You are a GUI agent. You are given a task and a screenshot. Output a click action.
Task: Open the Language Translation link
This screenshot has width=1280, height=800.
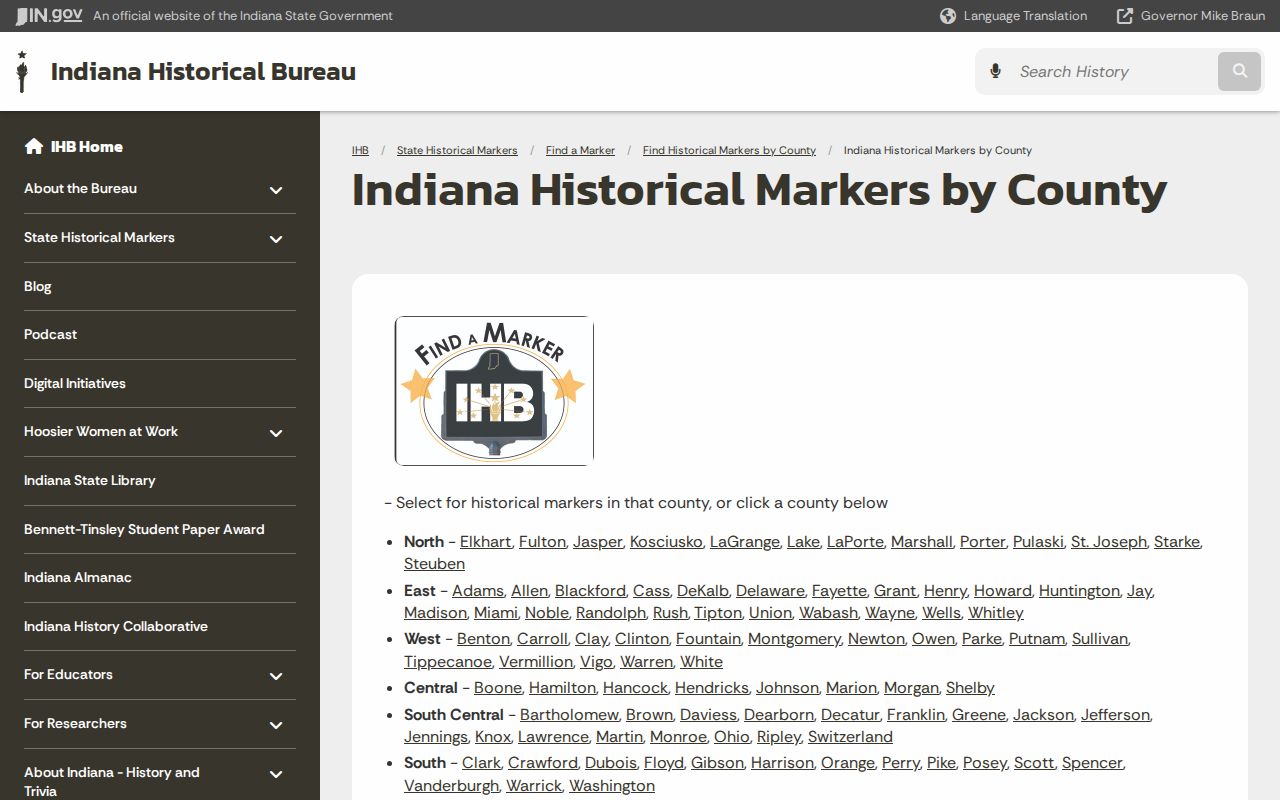(x=1025, y=16)
